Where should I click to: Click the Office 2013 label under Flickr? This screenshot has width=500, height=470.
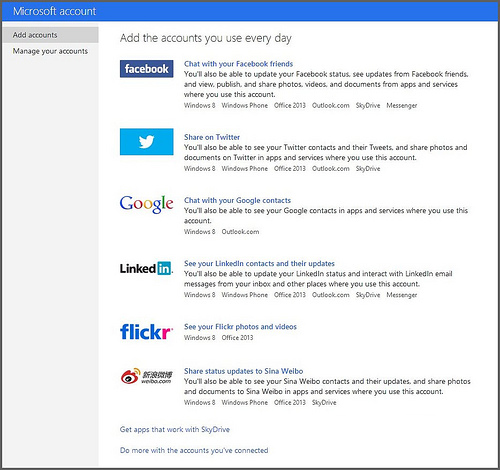tap(237, 338)
